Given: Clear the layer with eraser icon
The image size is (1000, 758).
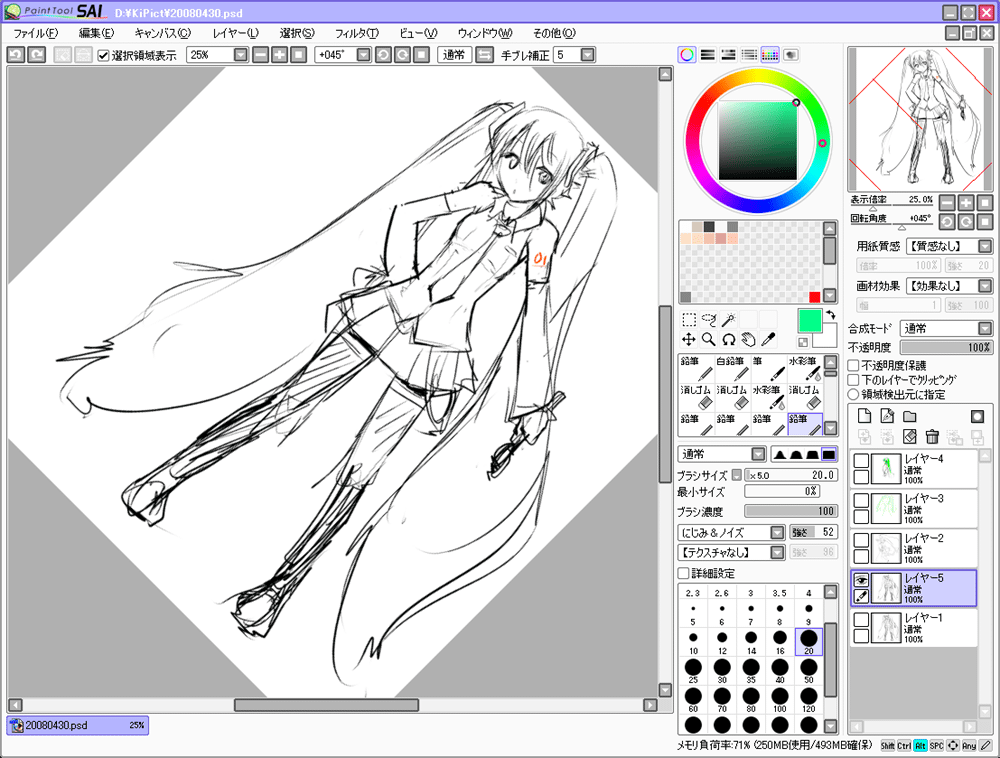Looking at the screenshot, I should click(909, 437).
